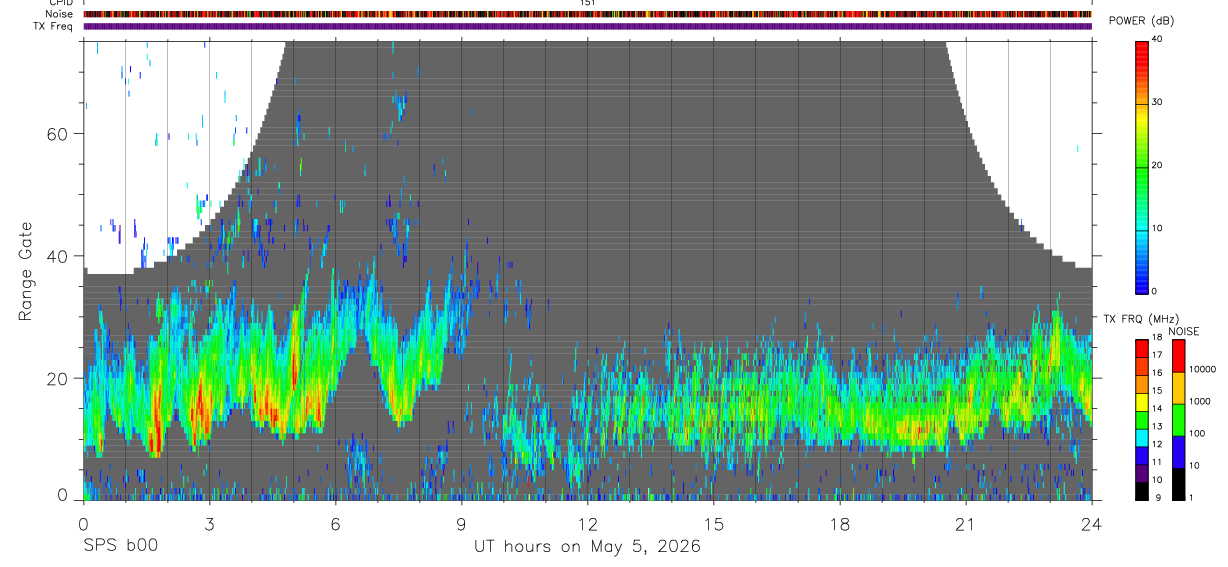This screenshot has width=1228, height=567.
Task: Click the red 40 dB top of POWER colorbar
Action: pyautogui.click(x=1142, y=46)
